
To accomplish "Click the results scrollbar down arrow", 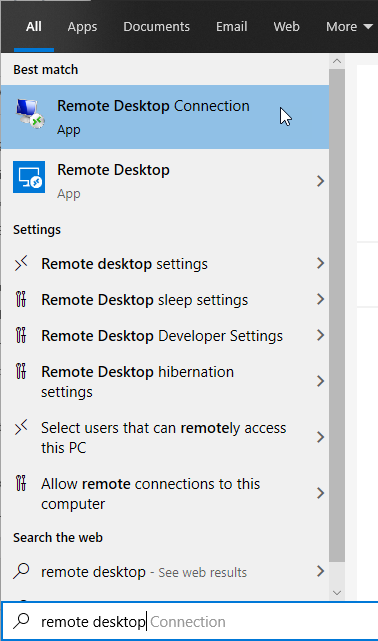I will pos(337,593).
